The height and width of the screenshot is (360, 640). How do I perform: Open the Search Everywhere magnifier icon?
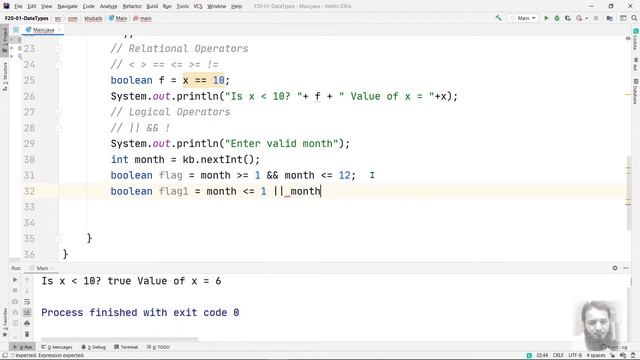click(x=634, y=18)
